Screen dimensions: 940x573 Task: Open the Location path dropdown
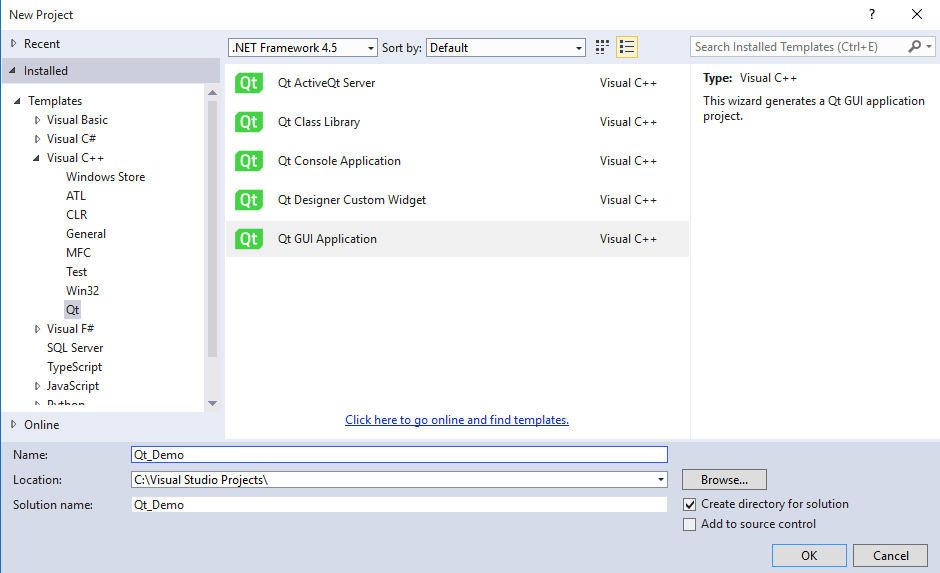661,479
